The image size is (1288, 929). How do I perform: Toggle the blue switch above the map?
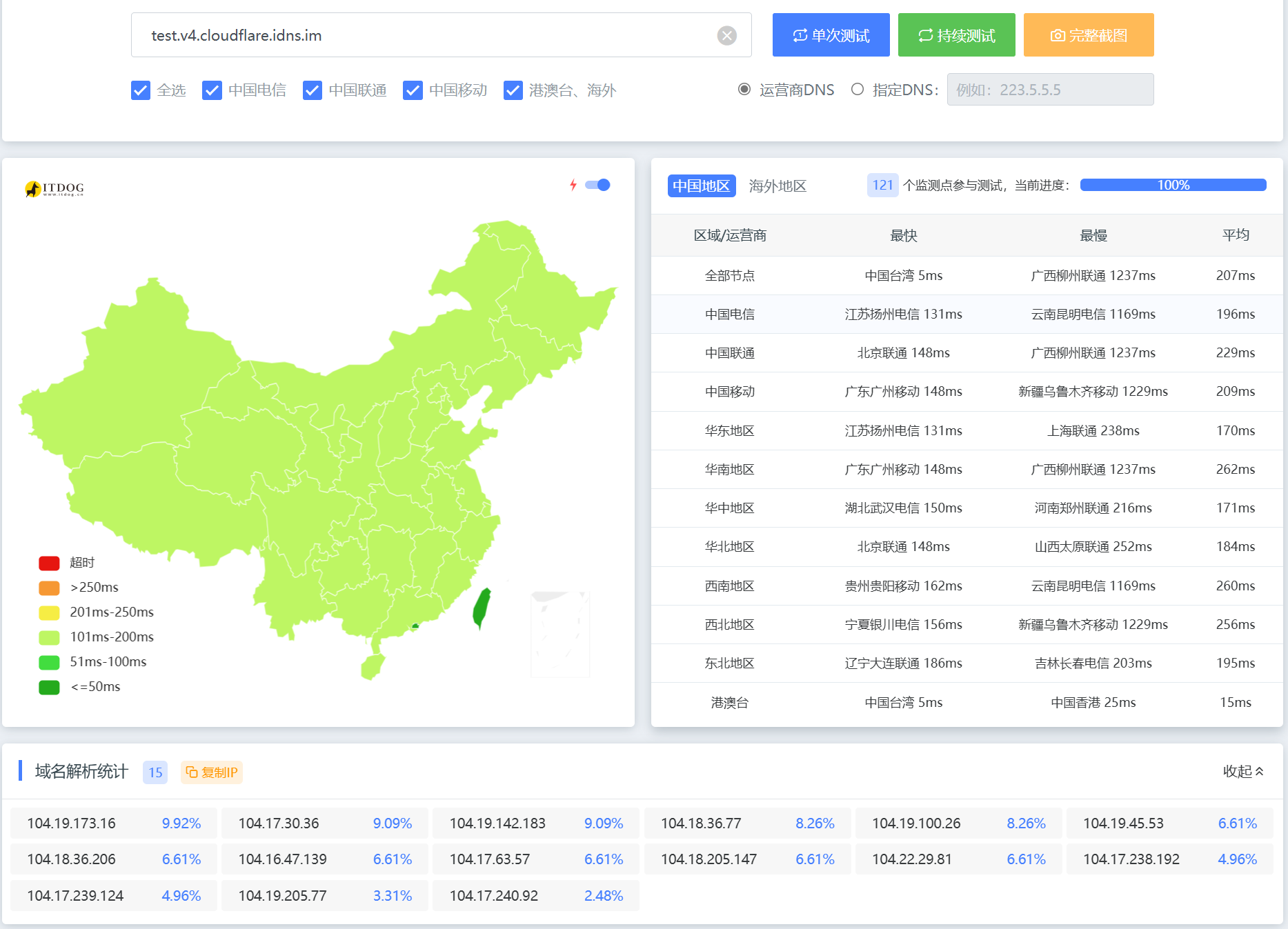coord(597,185)
